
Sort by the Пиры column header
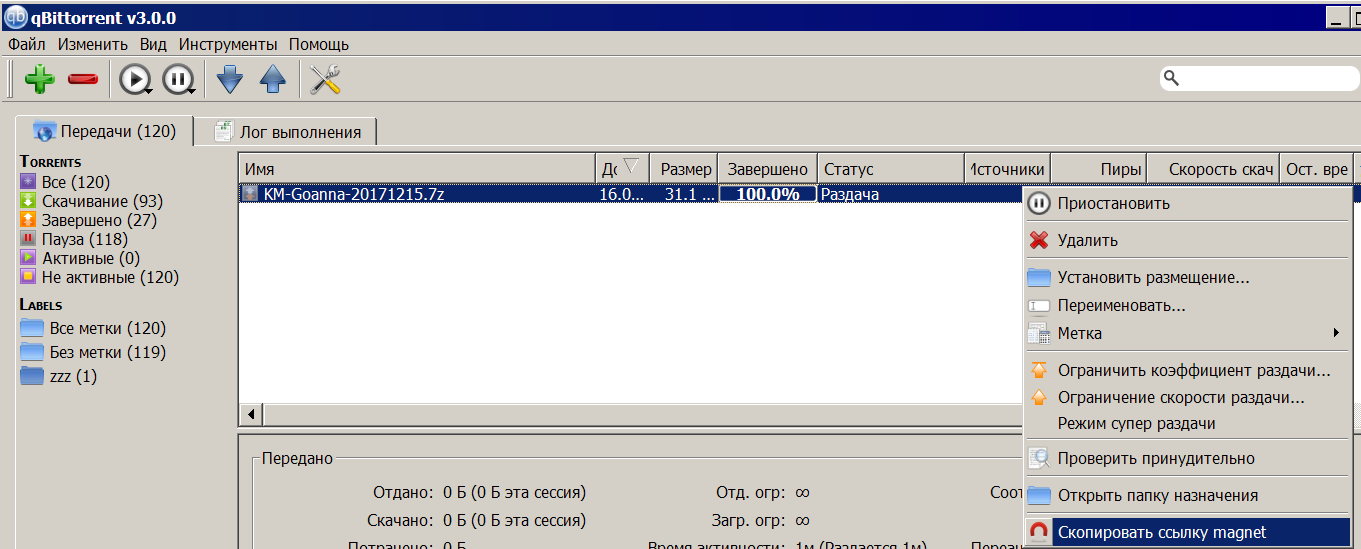(1098, 169)
